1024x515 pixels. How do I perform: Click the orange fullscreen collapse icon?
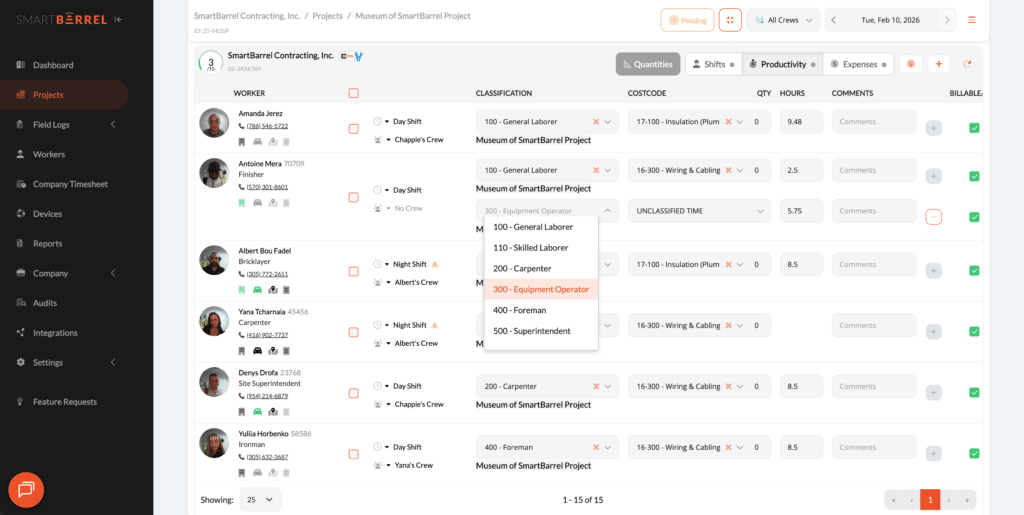pos(730,20)
